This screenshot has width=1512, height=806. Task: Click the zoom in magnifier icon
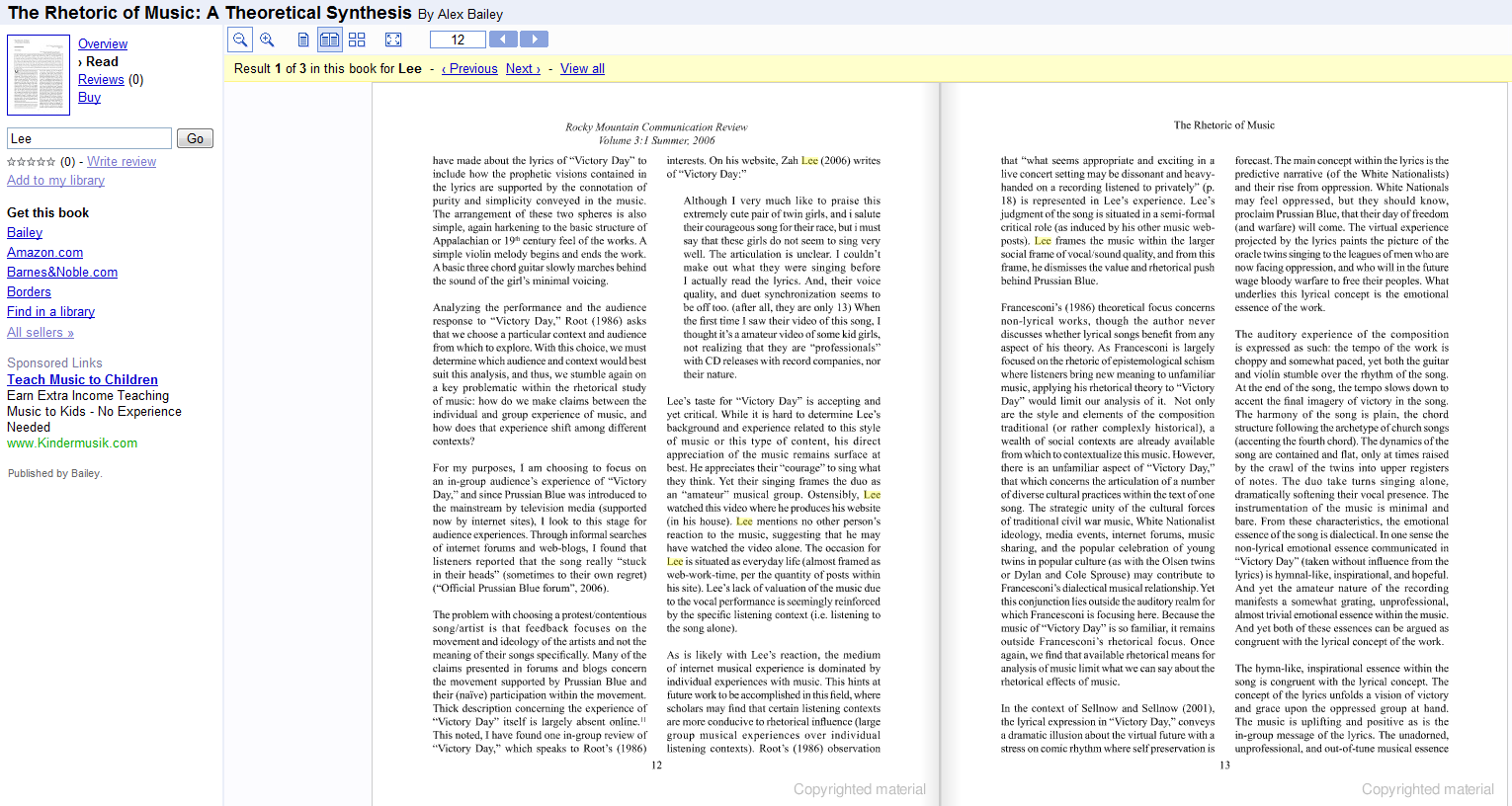[267, 40]
